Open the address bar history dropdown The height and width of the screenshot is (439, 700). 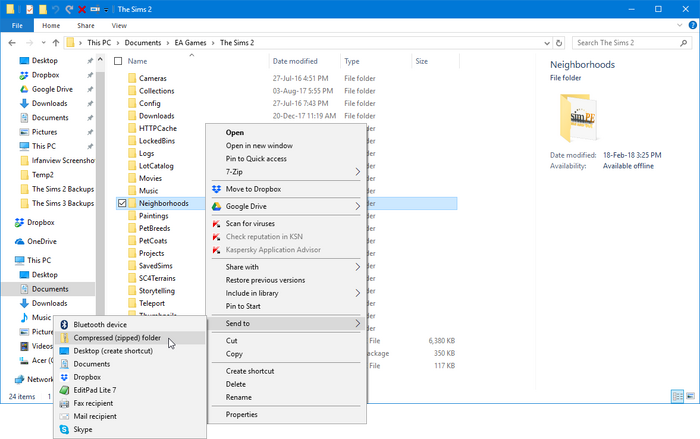point(547,43)
